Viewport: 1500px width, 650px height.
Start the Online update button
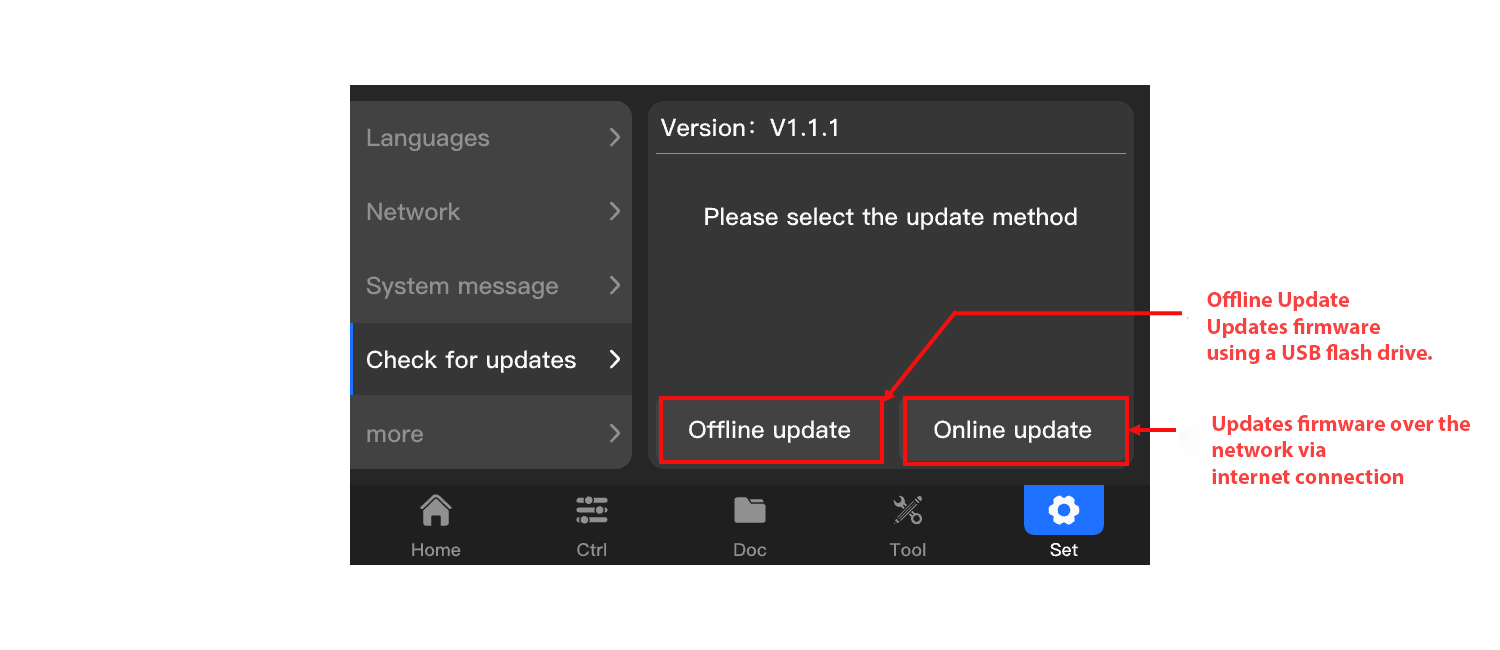coord(1014,431)
